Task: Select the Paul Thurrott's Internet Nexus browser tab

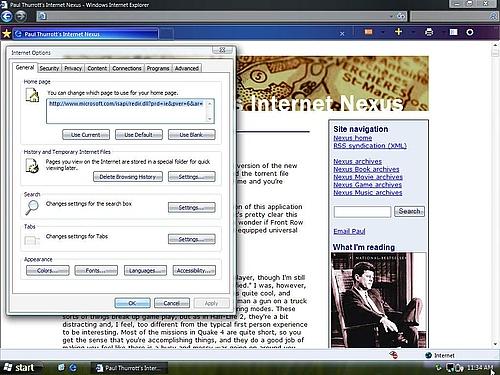Action: click(x=86, y=34)
